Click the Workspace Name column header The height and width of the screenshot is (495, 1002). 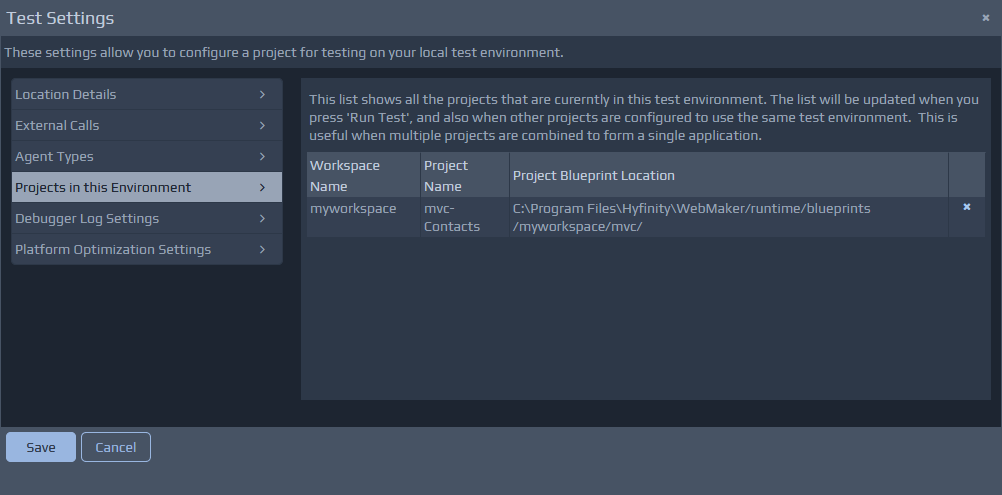pos(344,175)
